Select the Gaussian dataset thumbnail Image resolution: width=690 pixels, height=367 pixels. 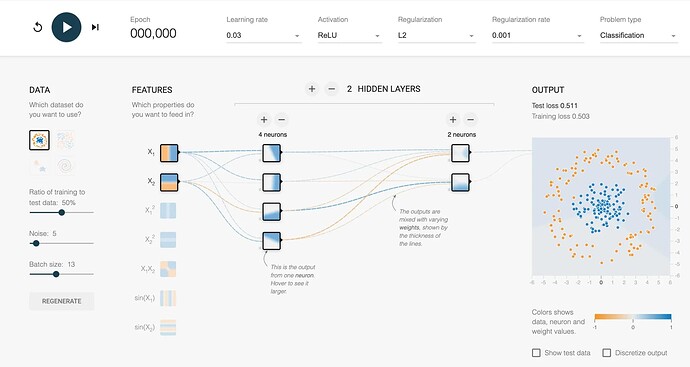tap(39, 166)
